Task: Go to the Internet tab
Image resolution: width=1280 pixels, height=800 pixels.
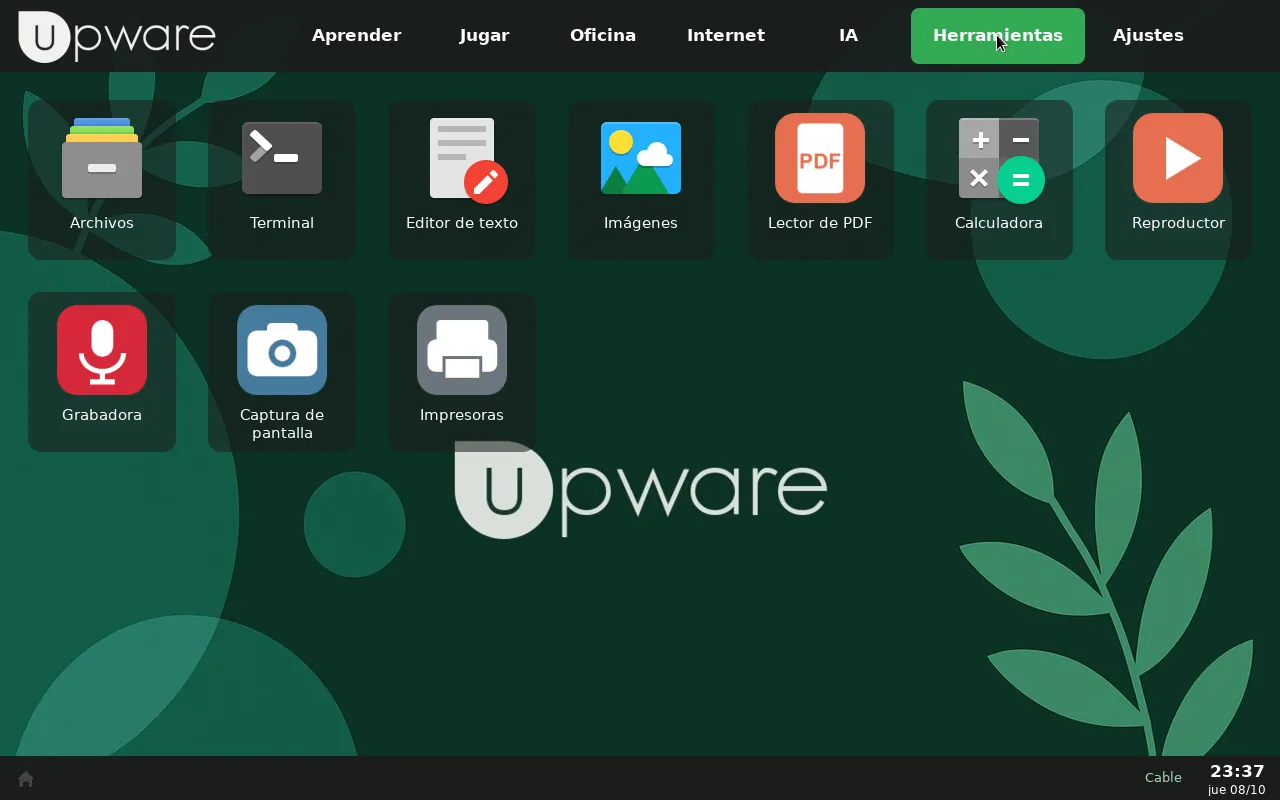Action: 726,36
